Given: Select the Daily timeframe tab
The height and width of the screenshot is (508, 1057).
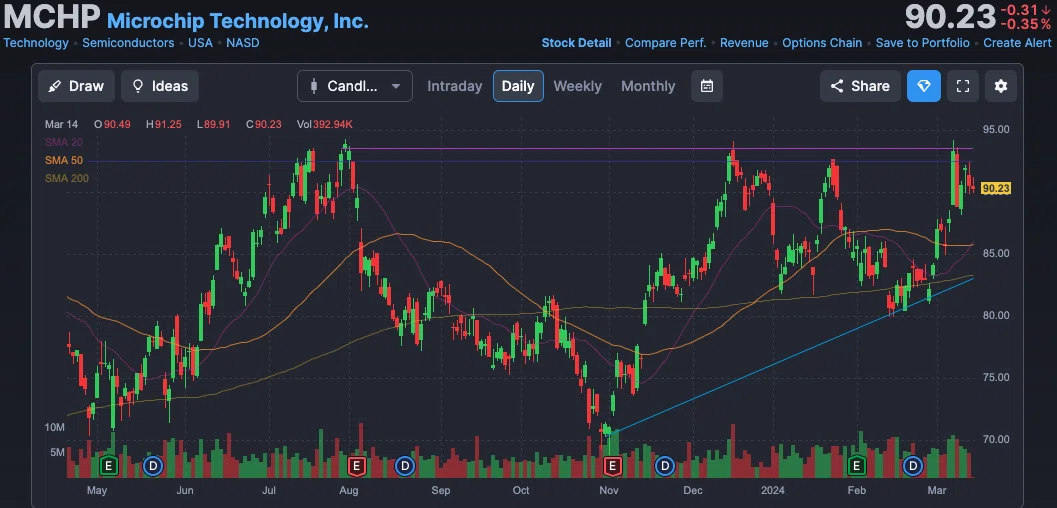Looking at the screenshot, I should (518, 86).
